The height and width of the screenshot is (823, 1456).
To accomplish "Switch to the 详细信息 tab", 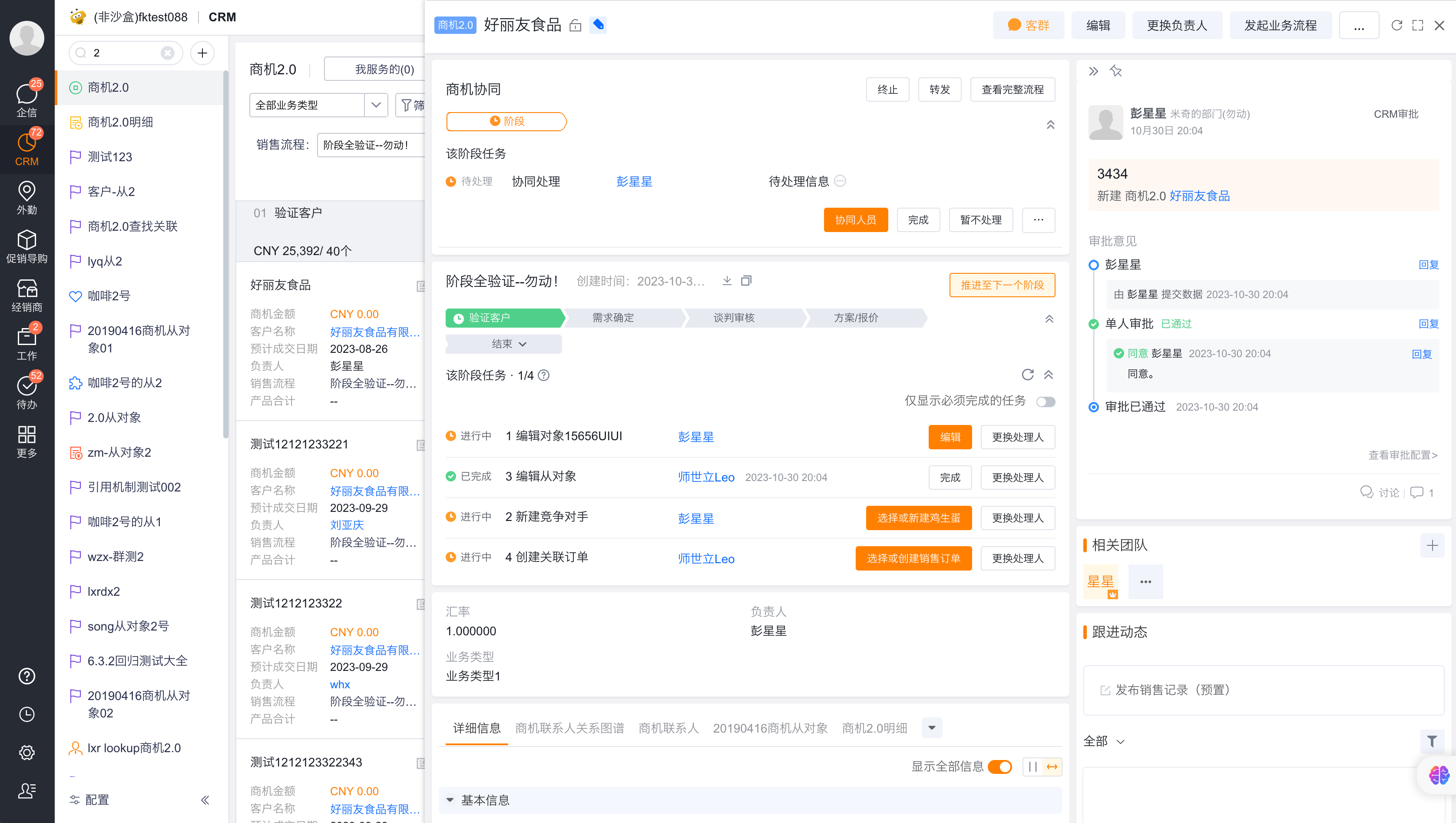I will tap(477, 728).
